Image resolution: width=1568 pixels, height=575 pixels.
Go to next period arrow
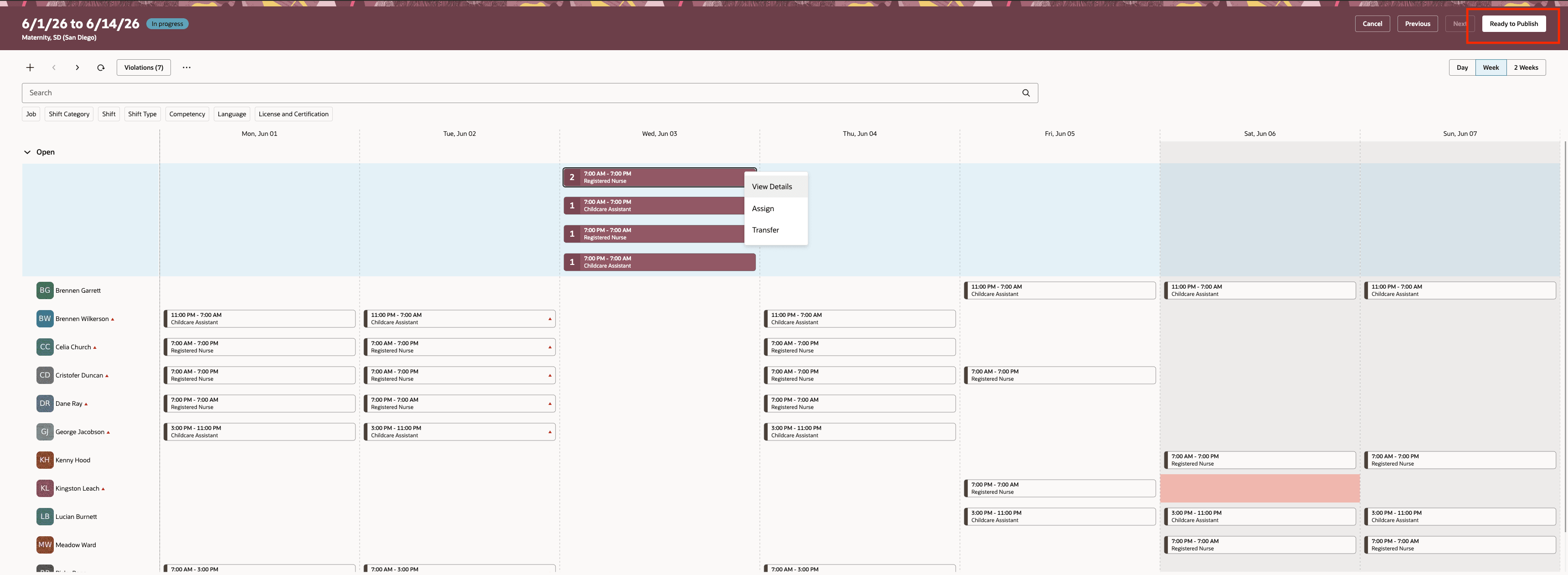tap(77, 67)
